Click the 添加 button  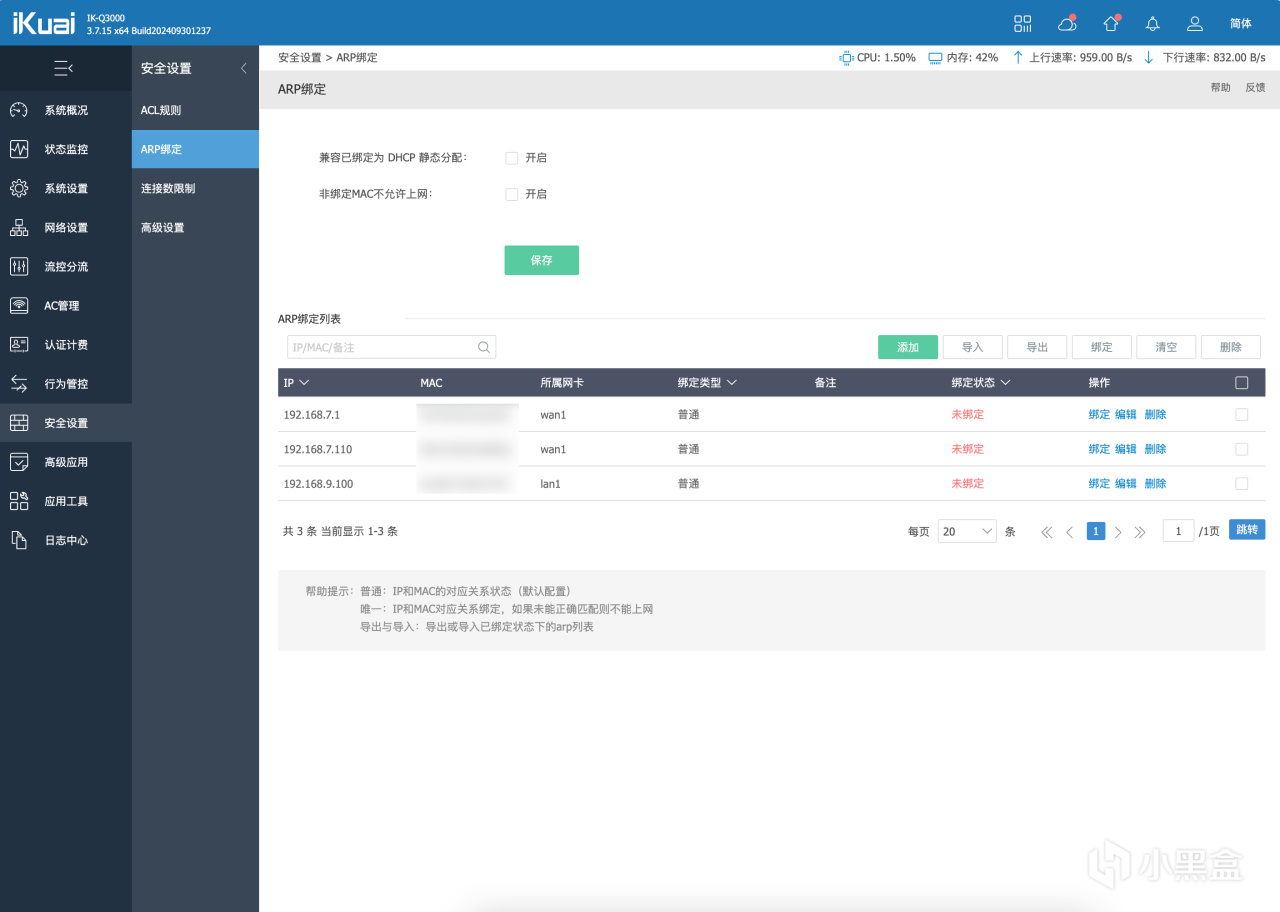click(908, 347)
